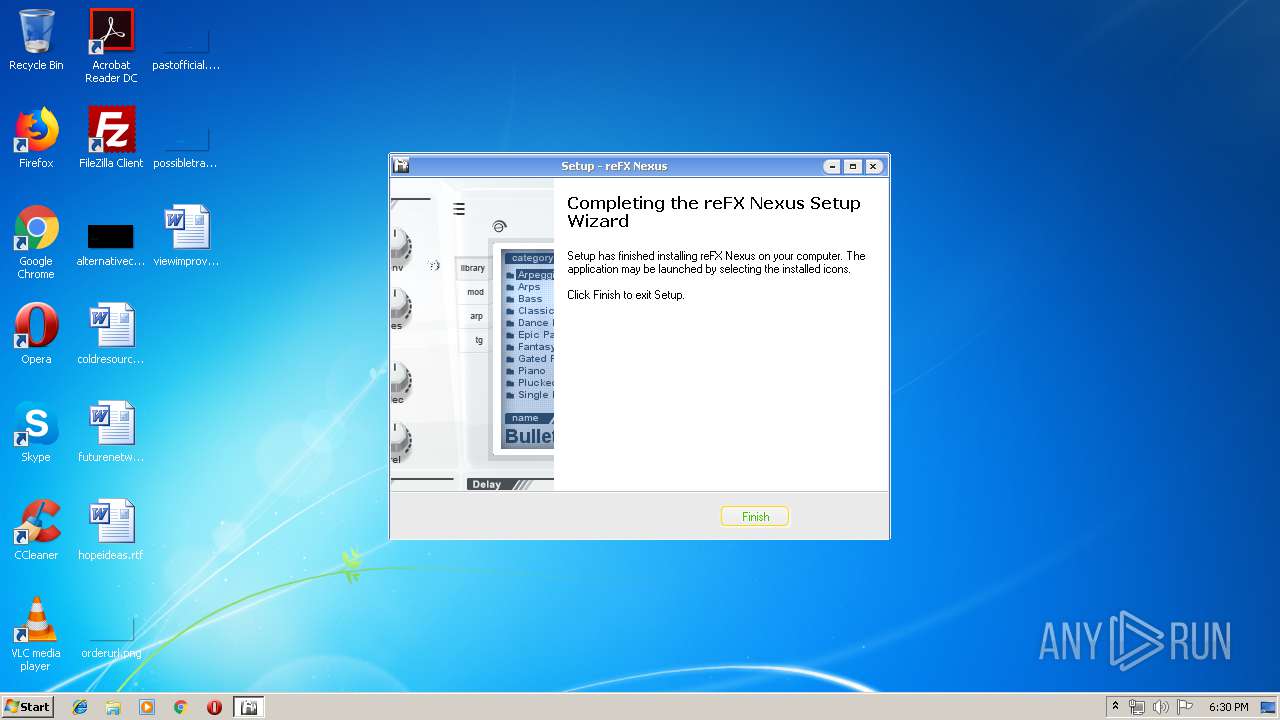Open the Skype desktop shortcut

coord(36,432)
